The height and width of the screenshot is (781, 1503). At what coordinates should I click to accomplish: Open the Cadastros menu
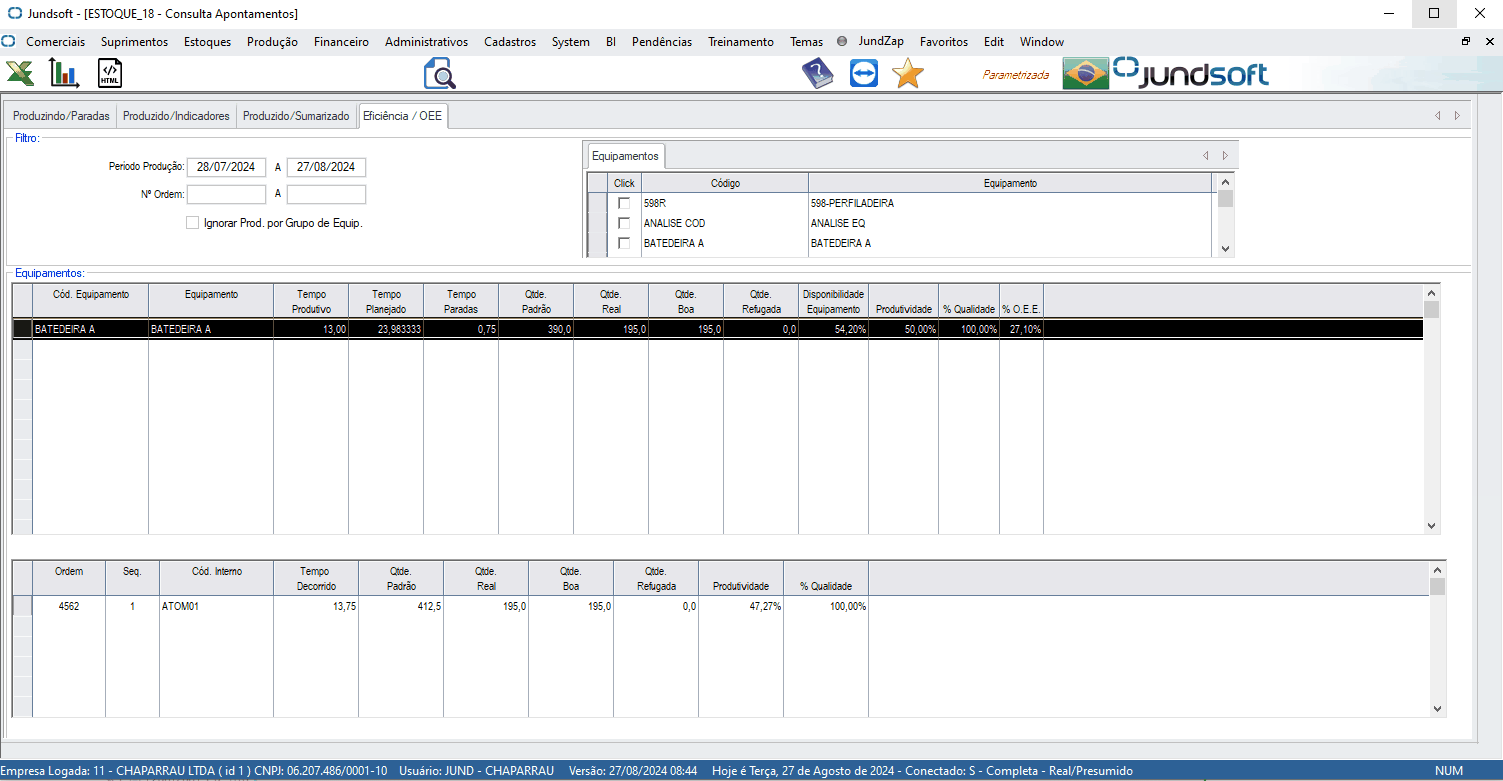(510, 42)
